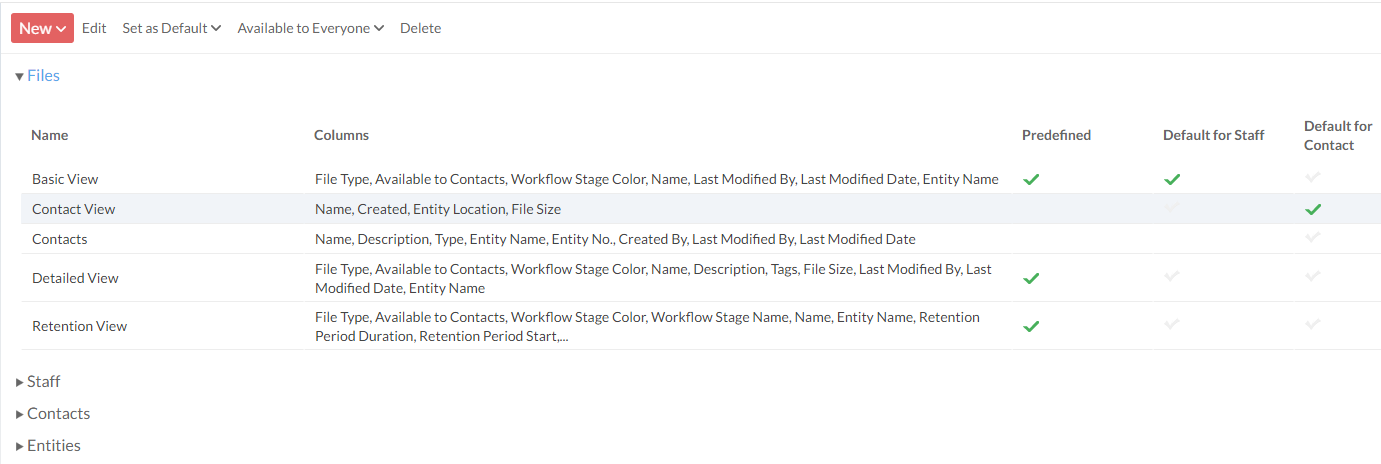This screenshot has width=1381, height=464.
Task: Open the New dropdown button
Action: (42, 28)
